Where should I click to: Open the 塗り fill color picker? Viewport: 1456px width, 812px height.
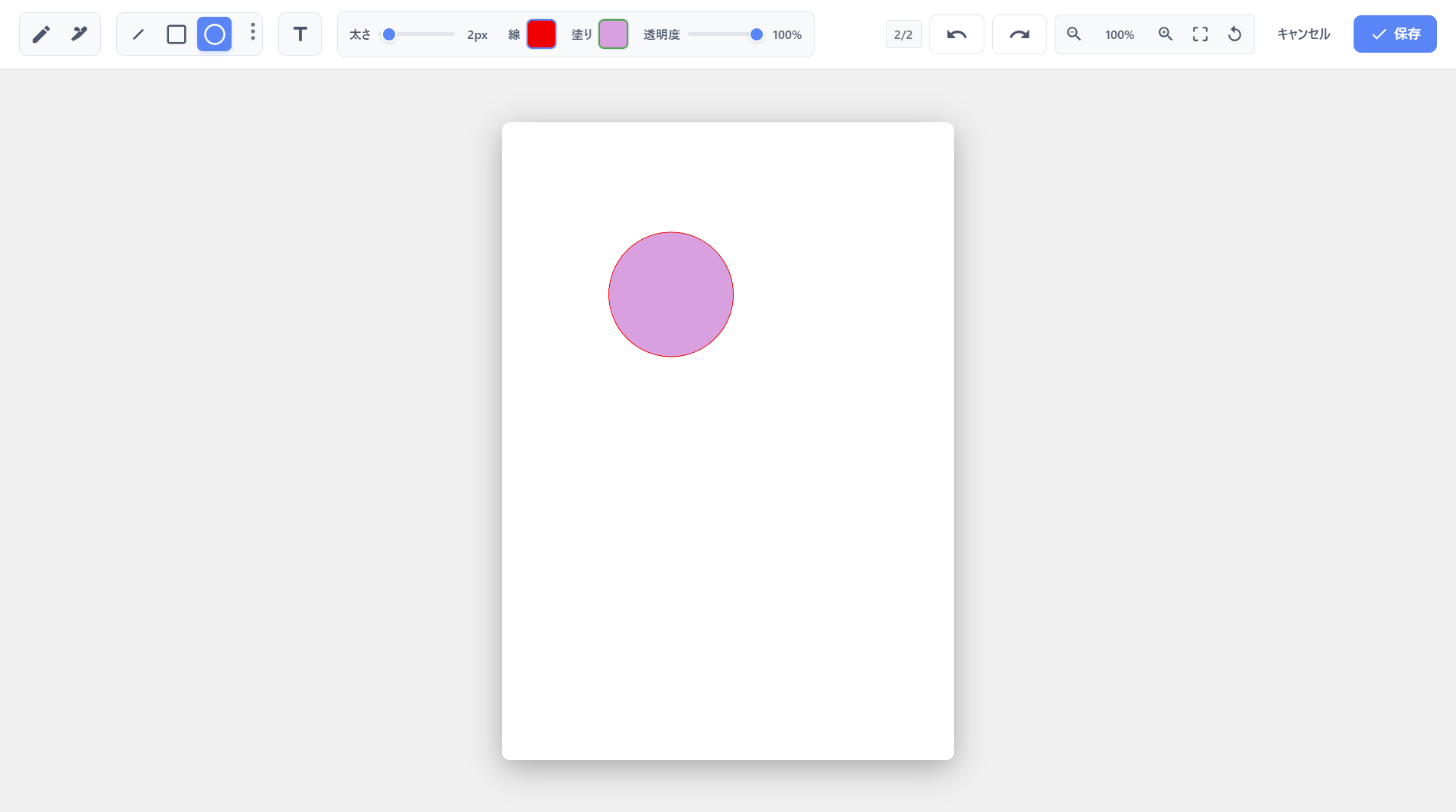coord(612,34)
